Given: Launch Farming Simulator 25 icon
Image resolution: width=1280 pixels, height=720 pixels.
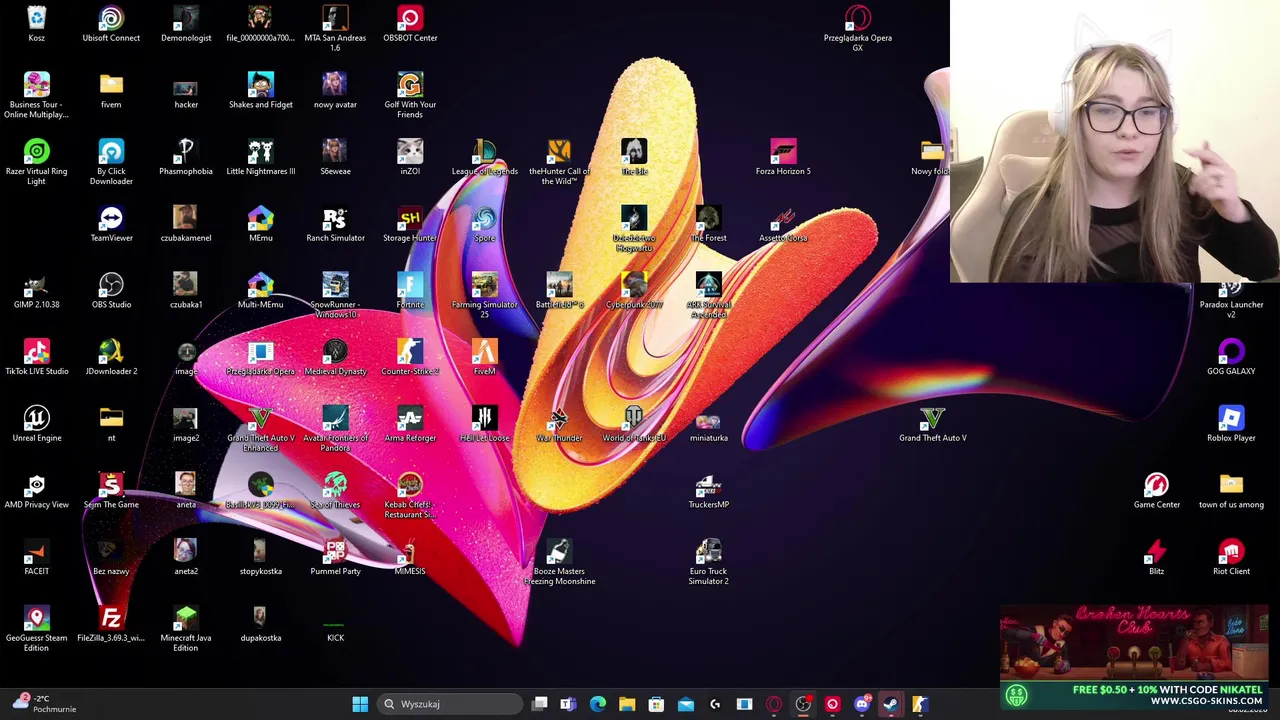Looking at the screenshot, I should (x=484, y=296).
